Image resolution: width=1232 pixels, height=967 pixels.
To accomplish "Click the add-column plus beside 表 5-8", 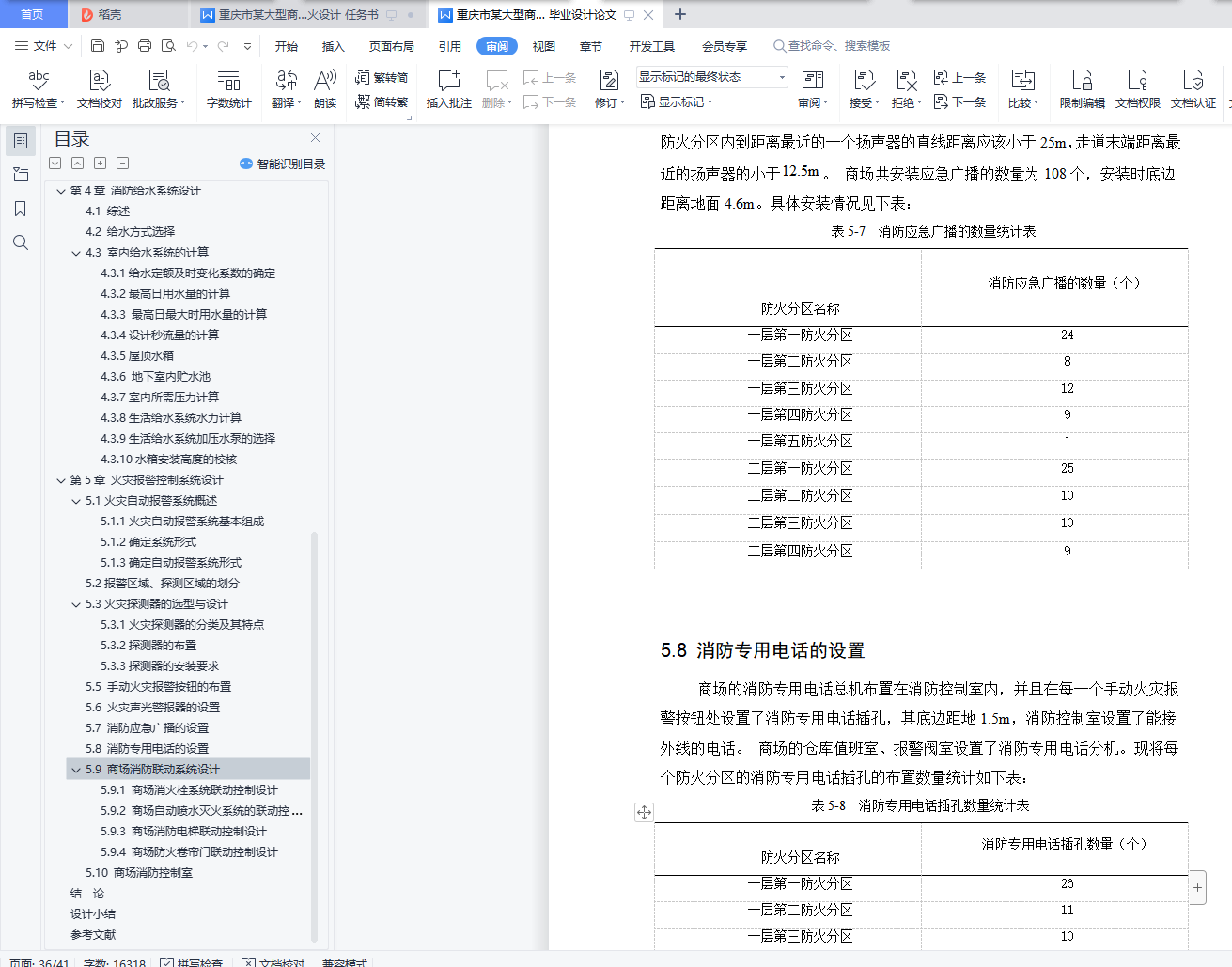I will (1197, 887).
